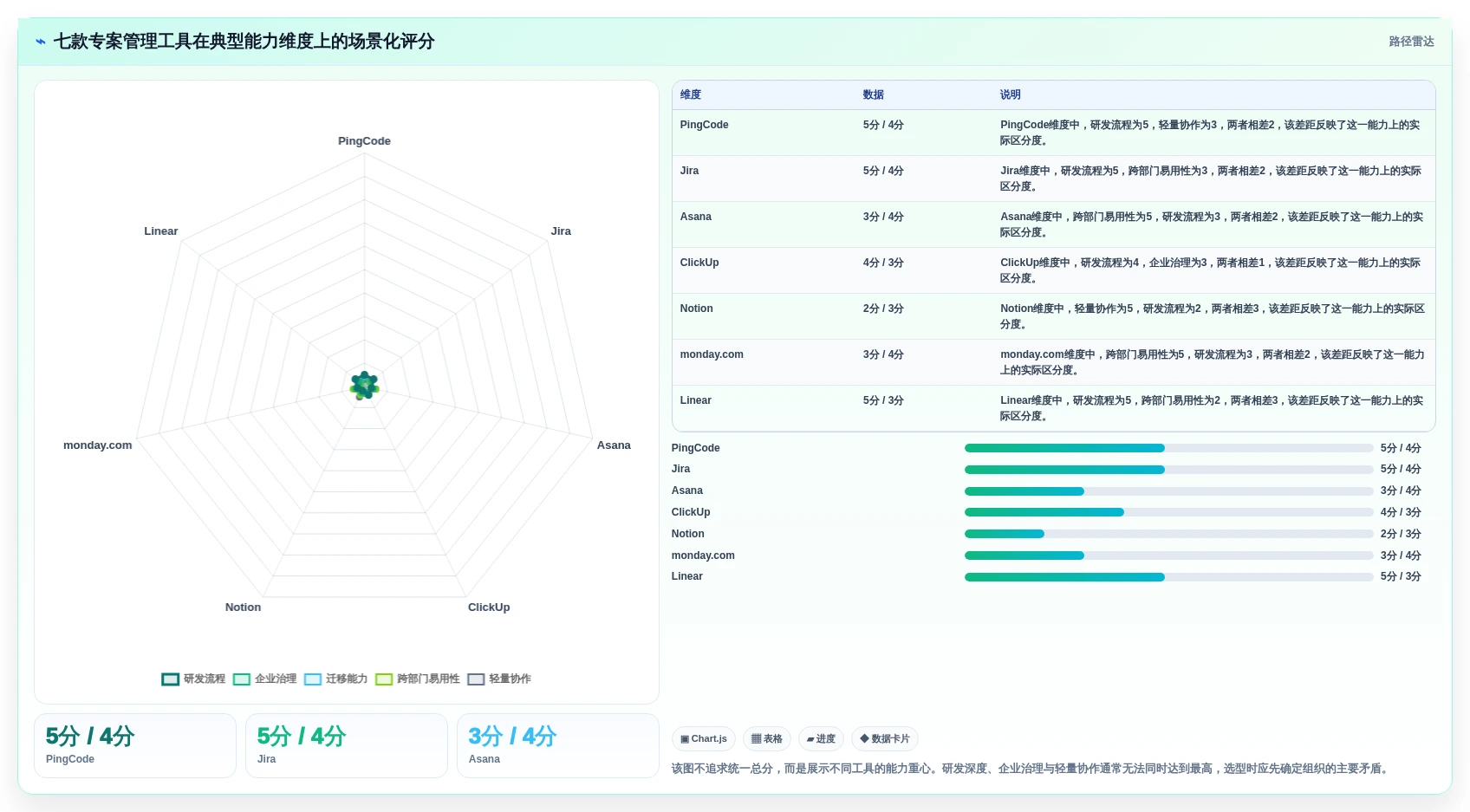Image resolution: width=1470 pixels, height=812 pixels.
Task: Click the radar data cluster at chart center
Action: tap(364, 386)
